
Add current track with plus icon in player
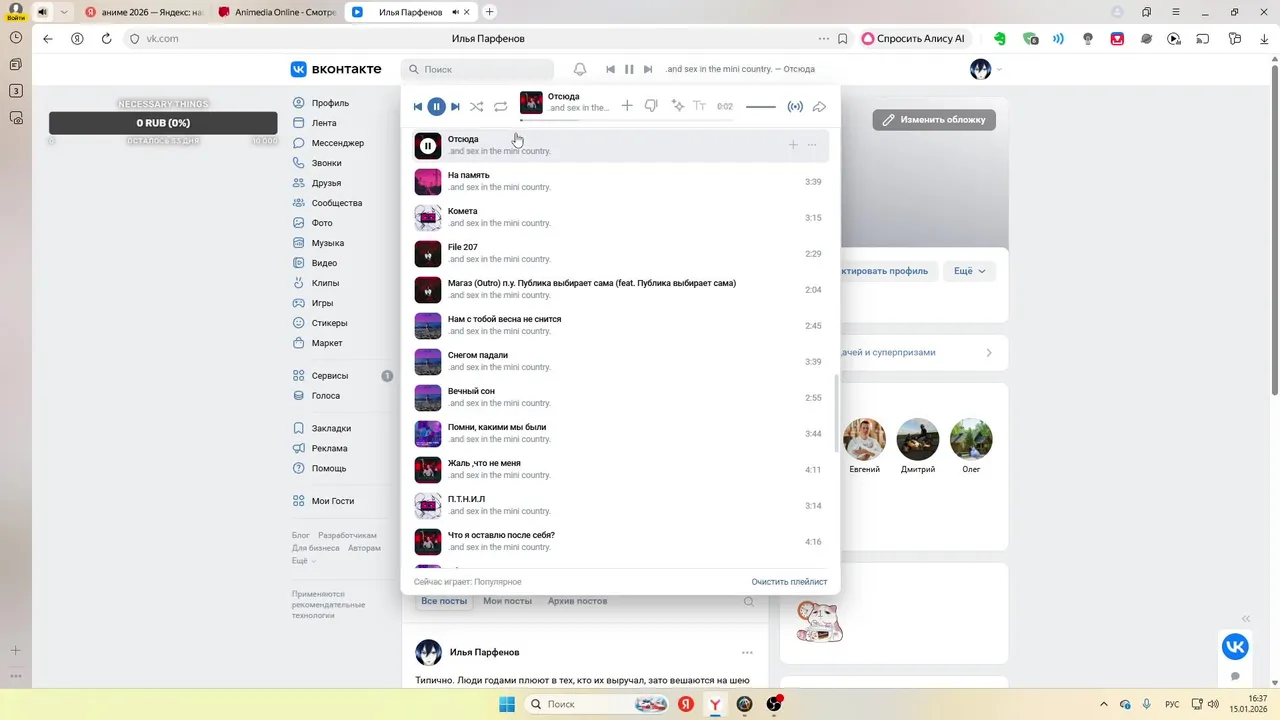point(627,106)
